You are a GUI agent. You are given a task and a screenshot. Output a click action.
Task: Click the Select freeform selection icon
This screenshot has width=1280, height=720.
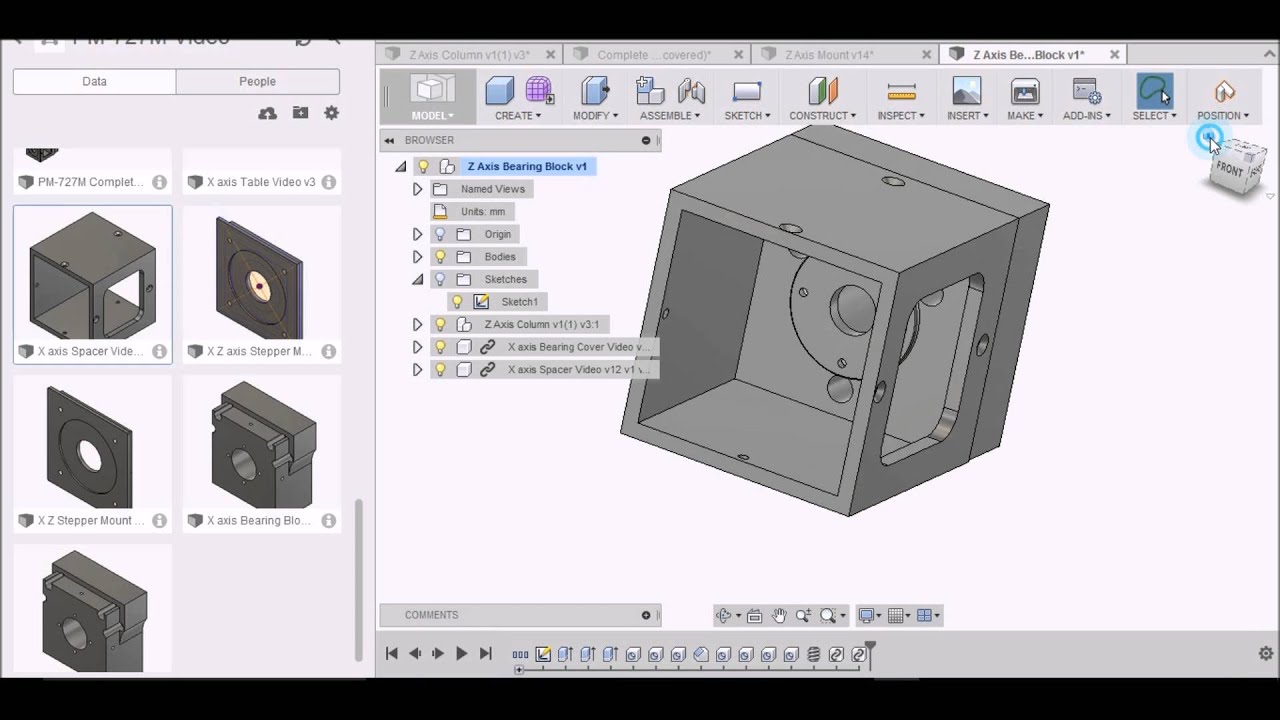click(x=1154, y=92)
